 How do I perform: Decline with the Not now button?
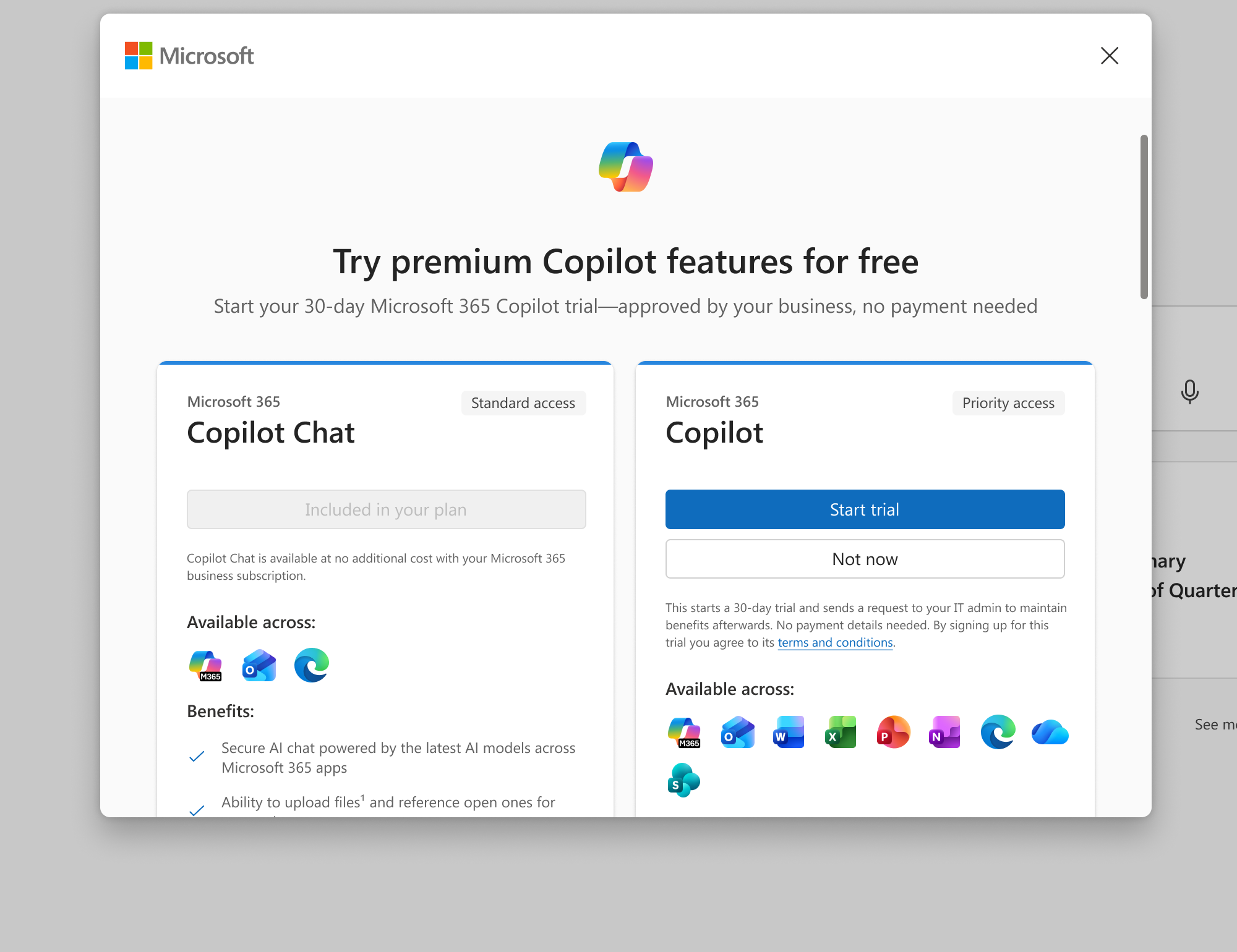point(865,559)
